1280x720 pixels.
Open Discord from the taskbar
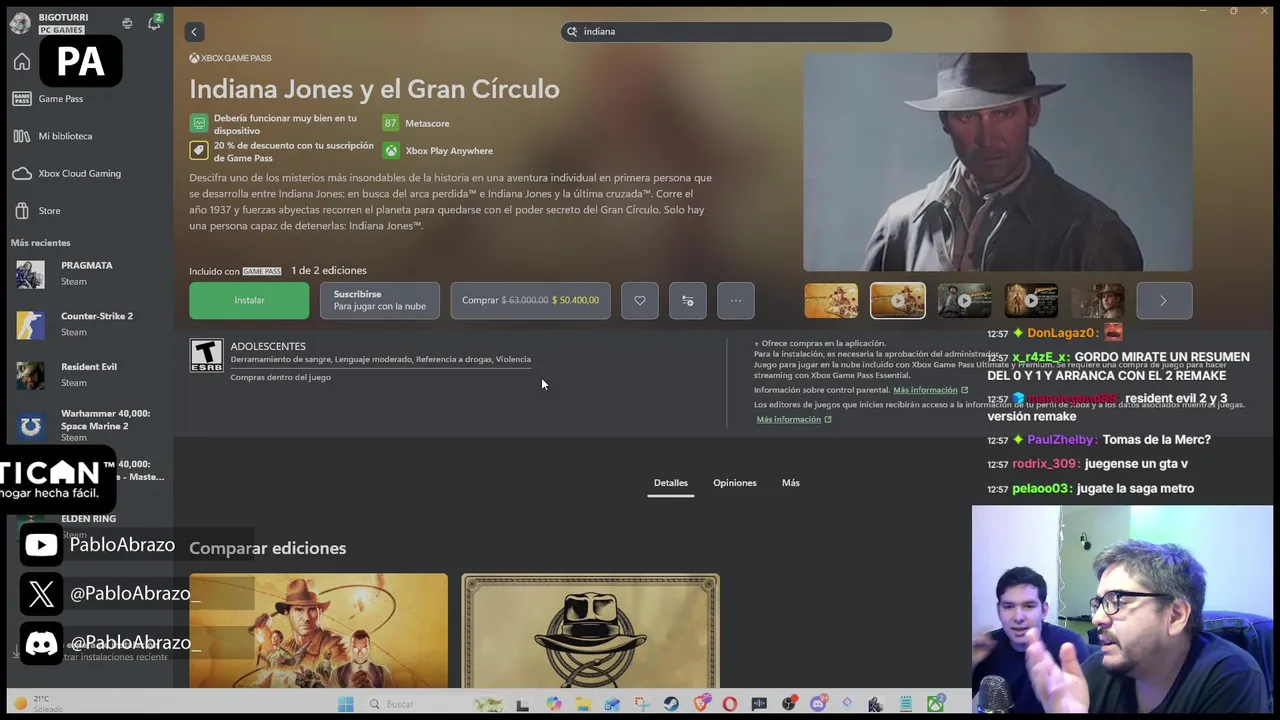818,704
